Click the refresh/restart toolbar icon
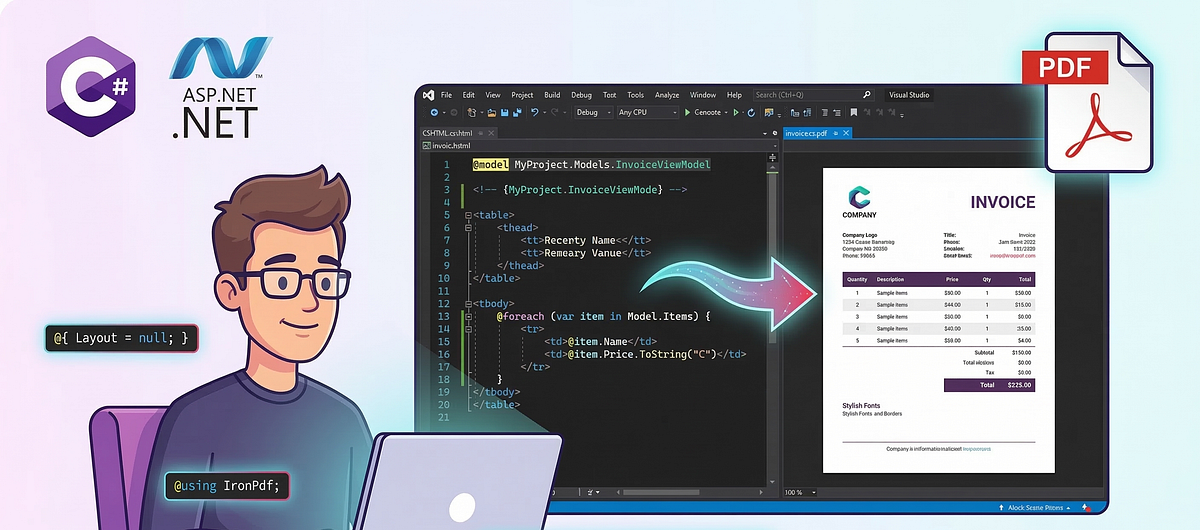1200x530 pixels. coord(751,112)
